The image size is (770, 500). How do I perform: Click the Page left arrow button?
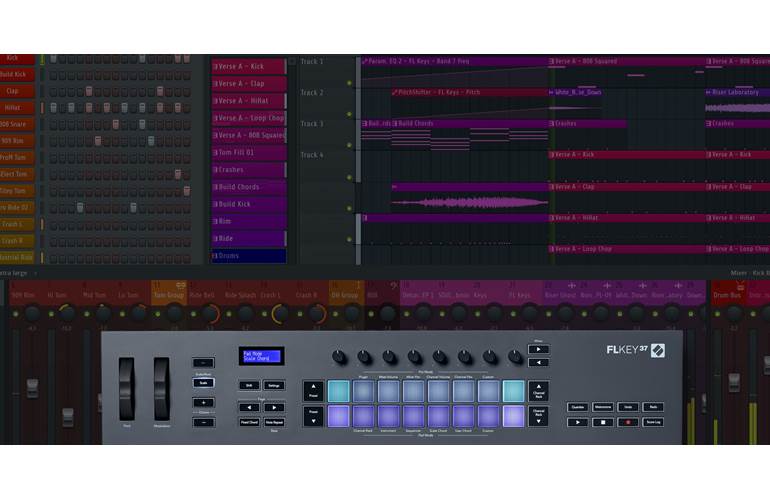[x=249, y=407]
